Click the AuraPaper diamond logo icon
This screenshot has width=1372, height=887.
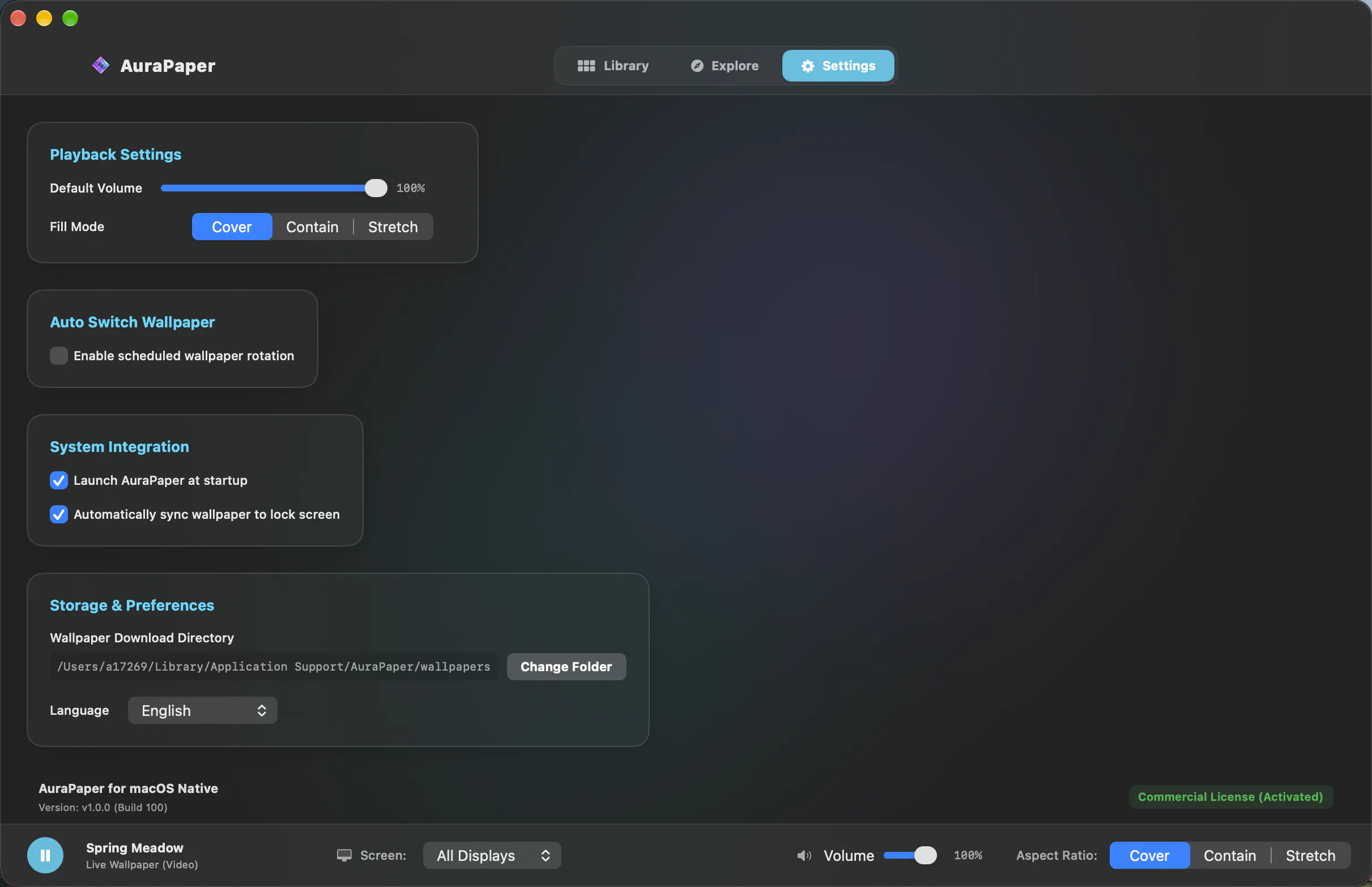101,66
